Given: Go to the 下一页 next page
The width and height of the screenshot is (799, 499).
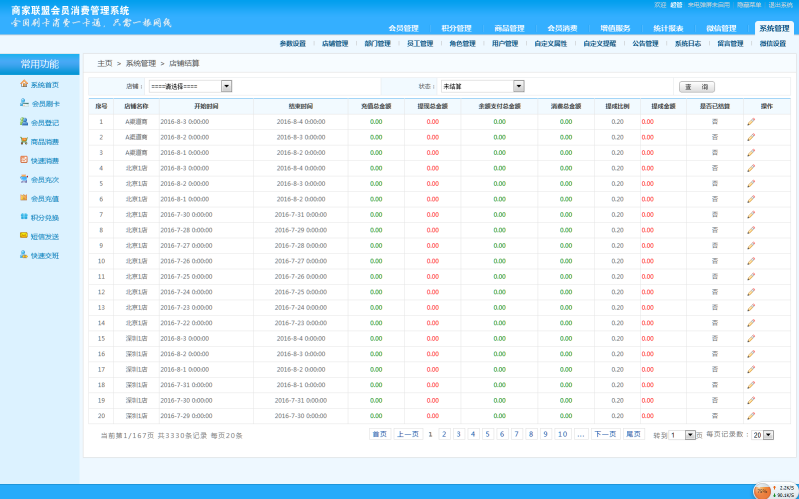Looking at the screenshot, I should [605, 434].
